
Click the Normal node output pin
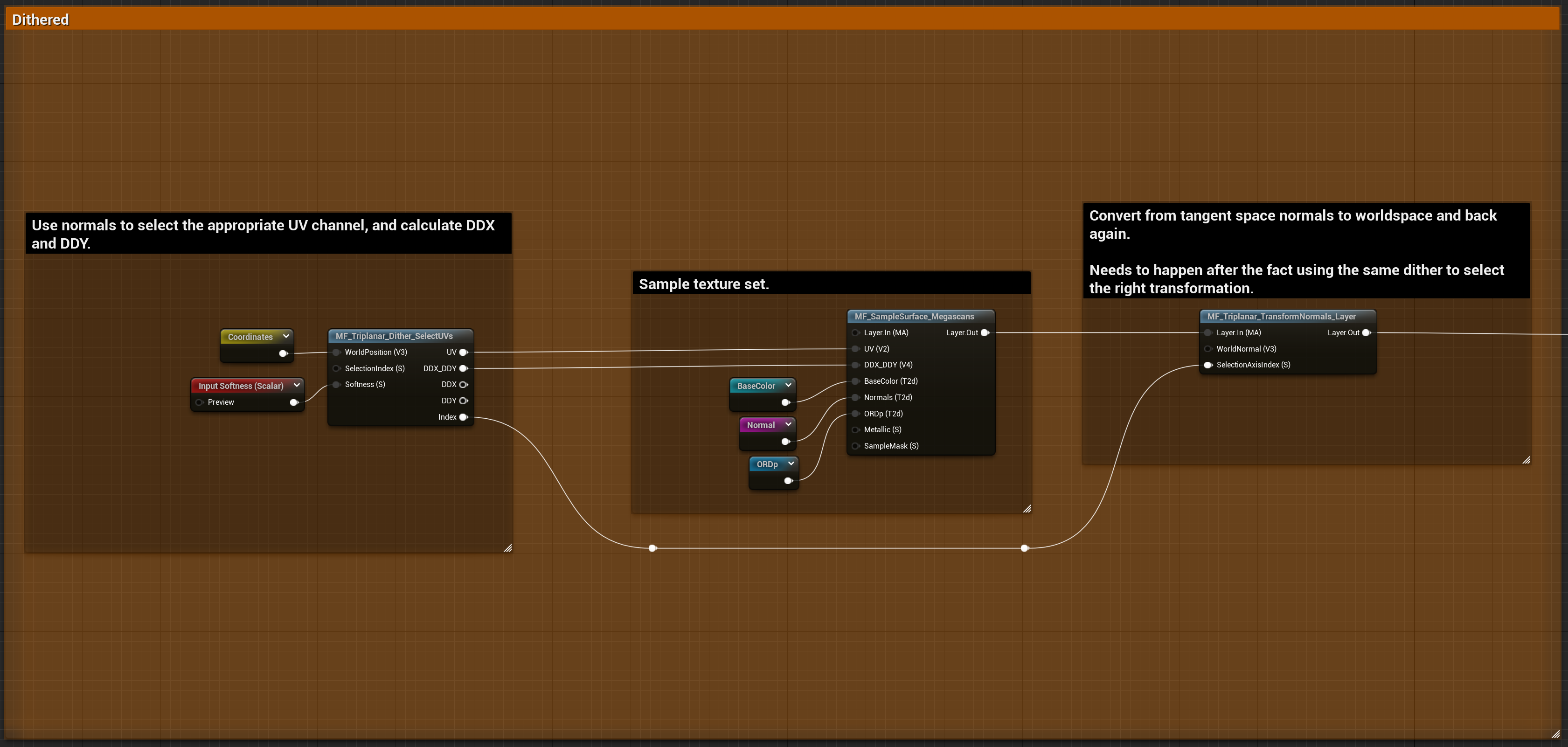tap(786, 442)
